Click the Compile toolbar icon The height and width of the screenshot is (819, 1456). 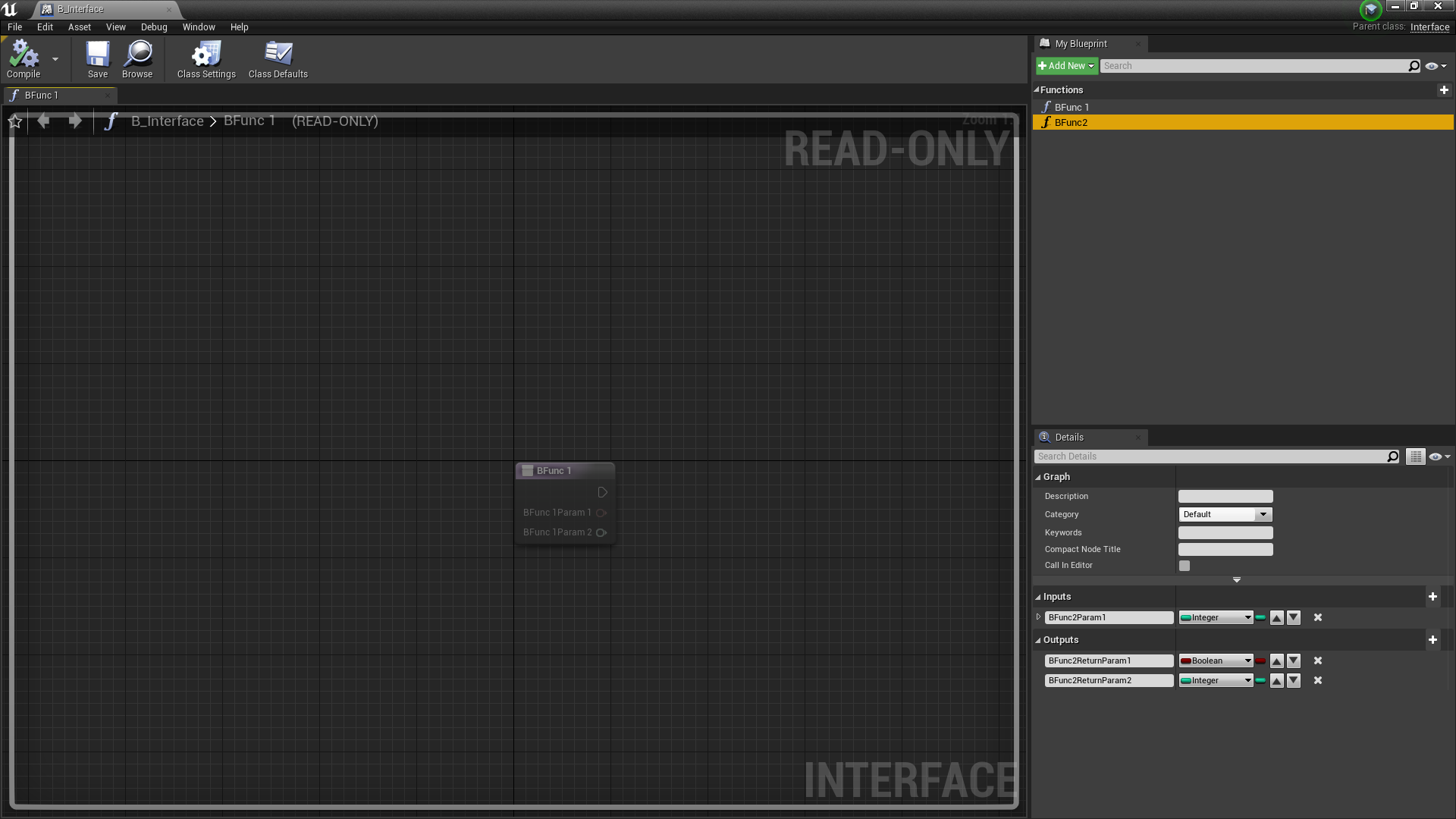(23, 54)
